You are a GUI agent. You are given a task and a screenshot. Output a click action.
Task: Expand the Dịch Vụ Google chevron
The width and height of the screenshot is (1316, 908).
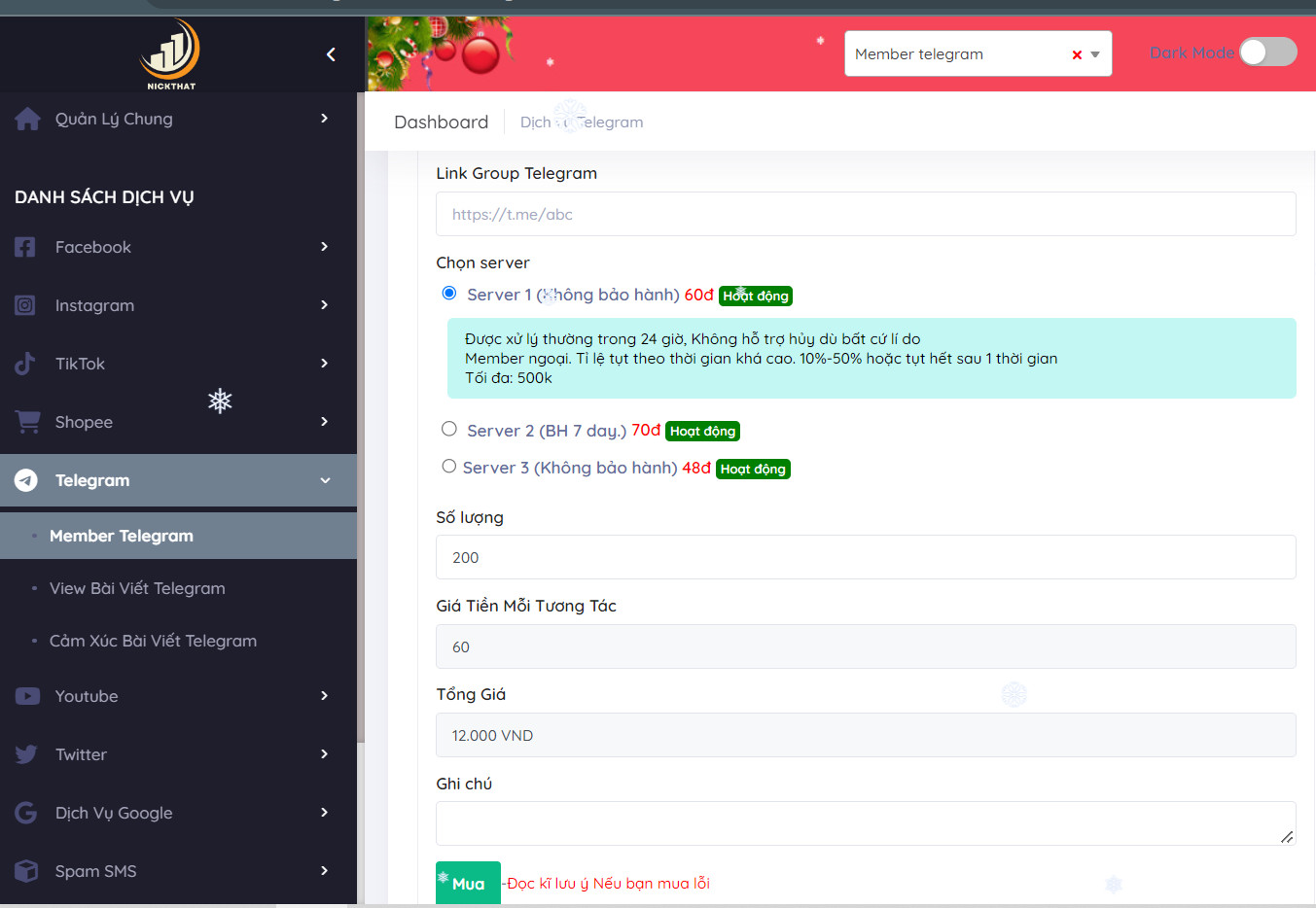coord(325,812)
